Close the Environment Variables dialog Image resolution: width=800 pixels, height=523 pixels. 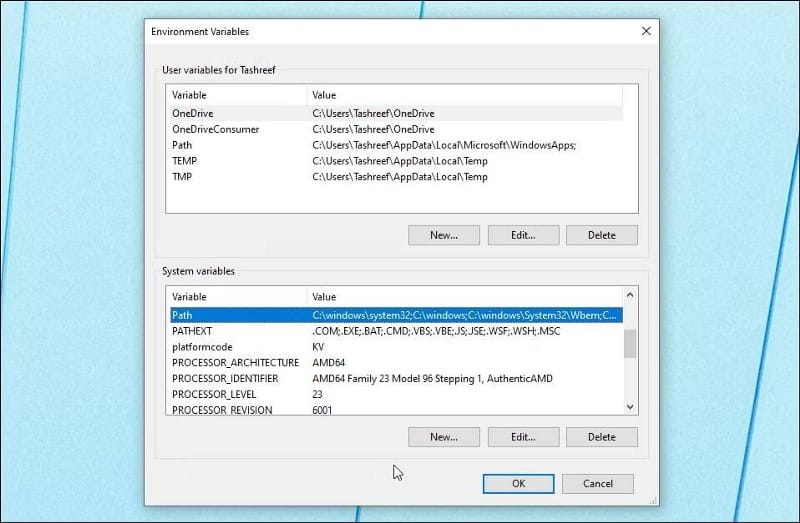(646, 31)
